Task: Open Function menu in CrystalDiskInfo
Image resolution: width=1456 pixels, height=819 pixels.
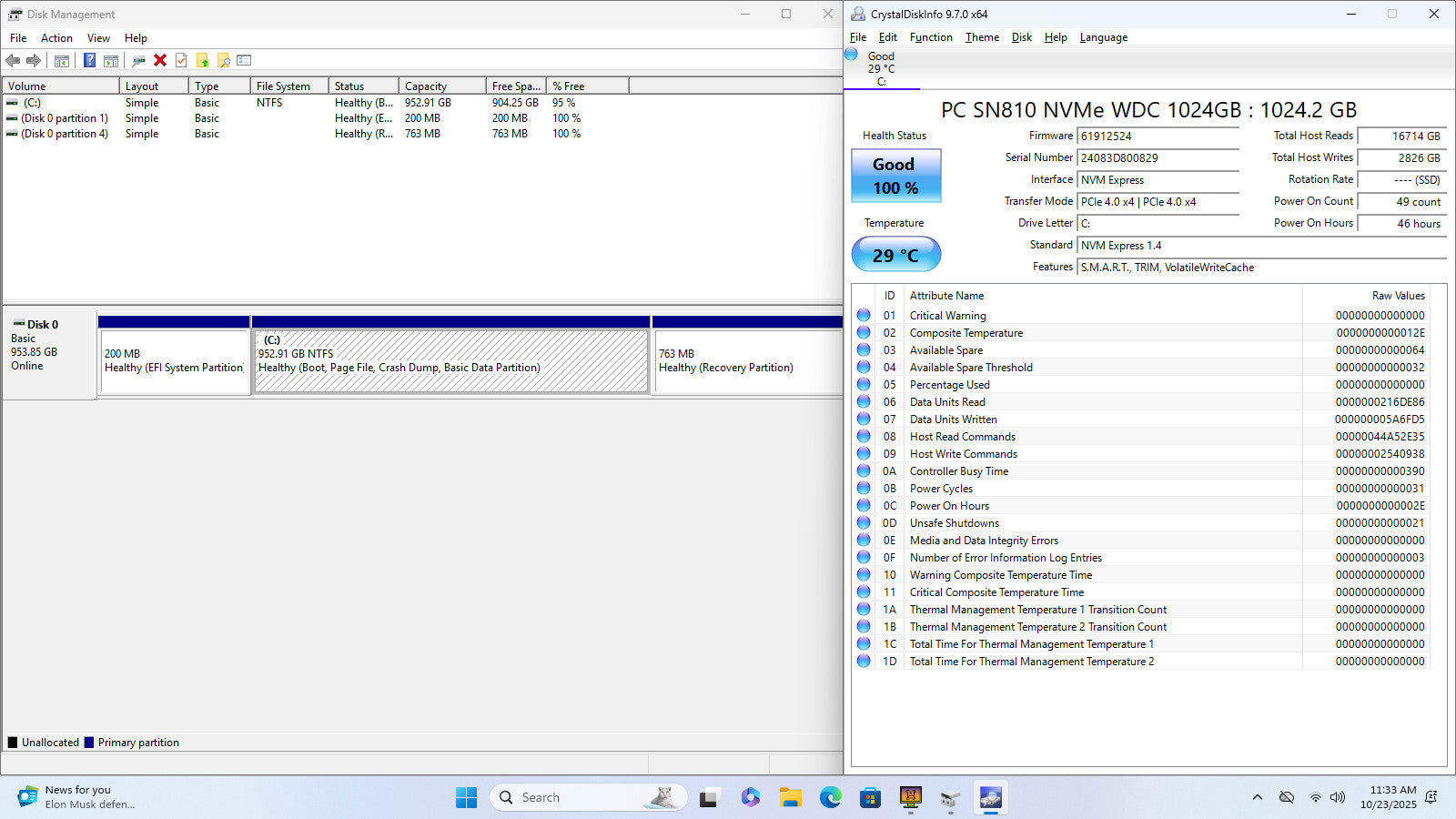Action: click(931, 37)
